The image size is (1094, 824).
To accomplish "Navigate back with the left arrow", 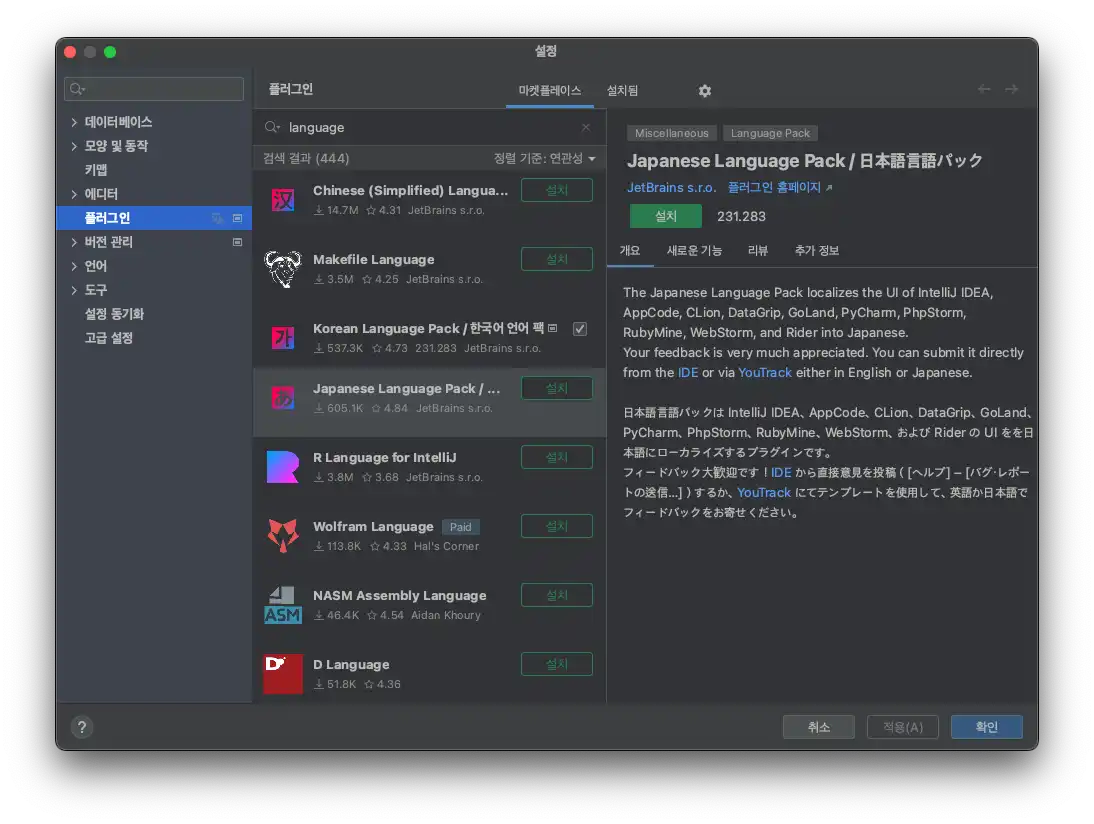I will click(x=984, y=89).
